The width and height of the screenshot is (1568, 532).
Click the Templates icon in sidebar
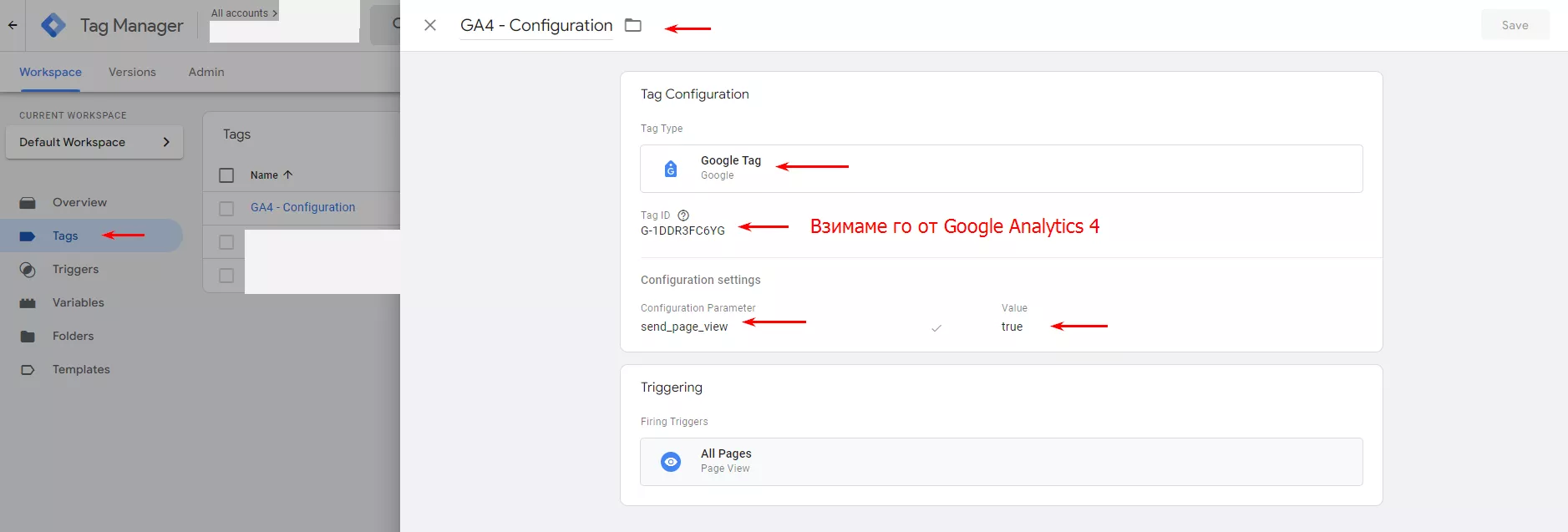click(28, 370)
